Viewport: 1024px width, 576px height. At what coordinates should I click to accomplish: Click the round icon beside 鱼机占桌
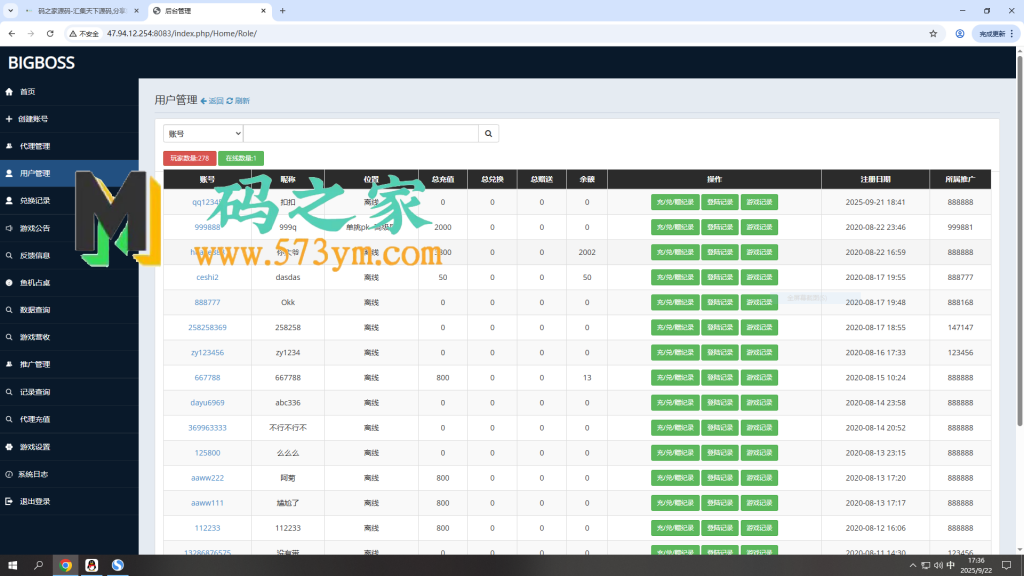click(9, 283)
